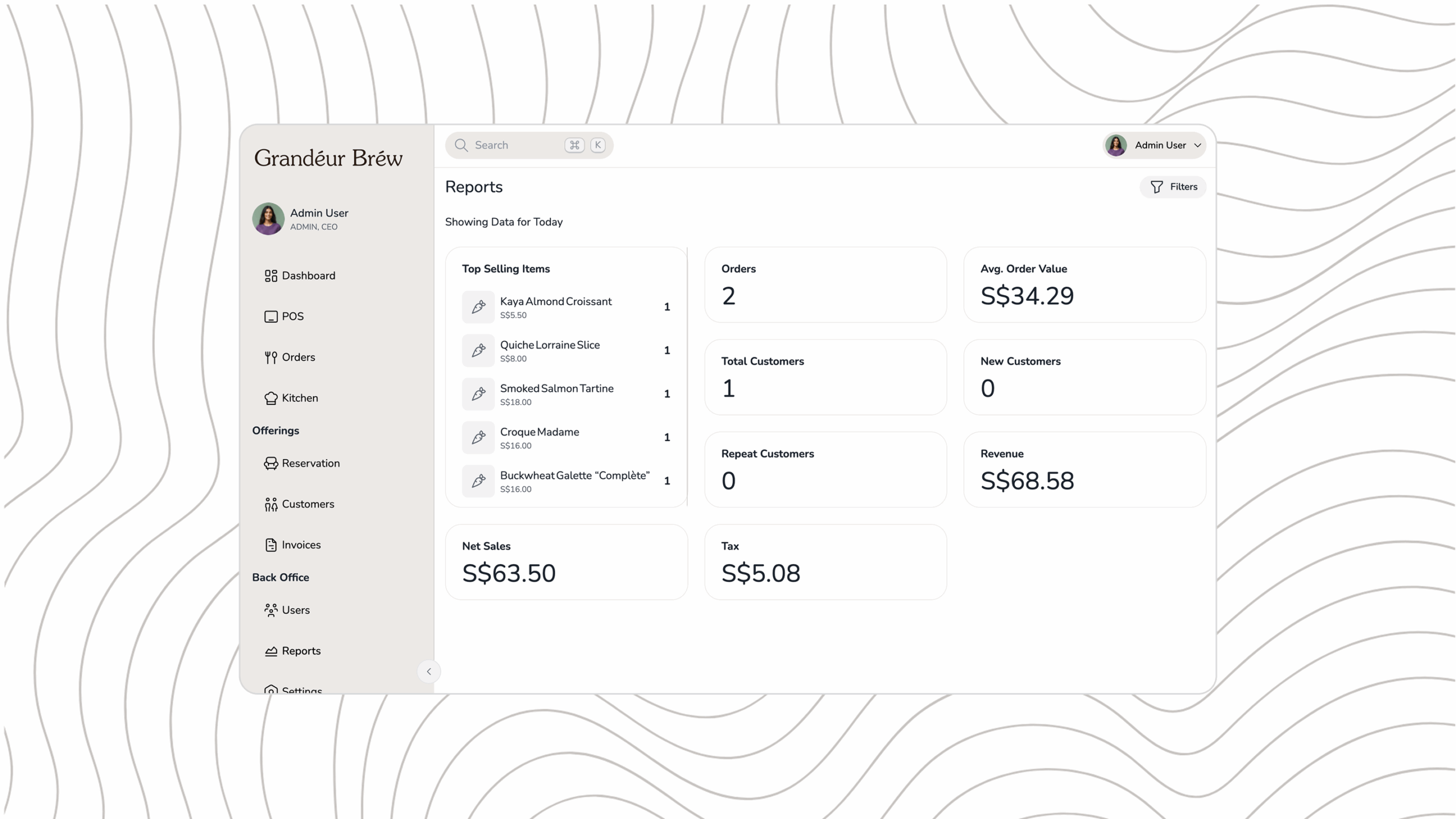Viewport: 1456px width, 819px height.
Task: Go to Settings in the sidebar
Action: pyautogui.click(x=301, y=689)
